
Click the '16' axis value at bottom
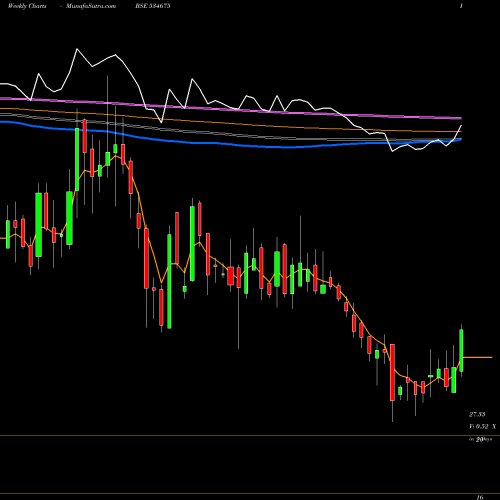(480, 497)
